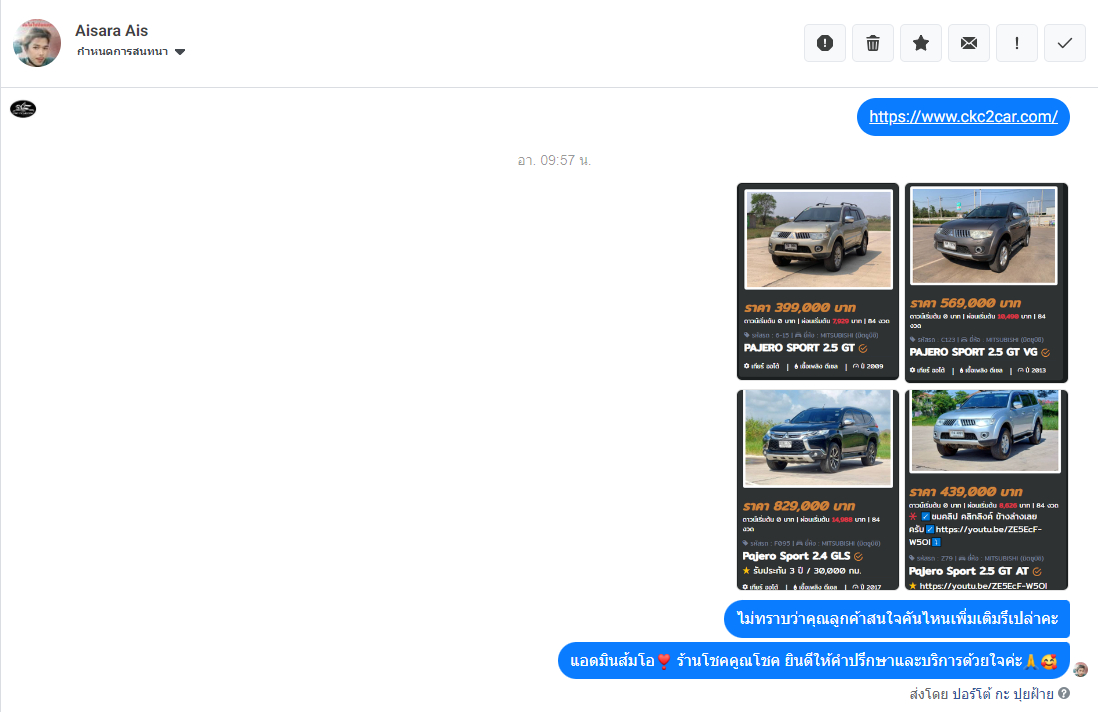Viewport: 1098px width, 712px height.
Task: Mark conversation done with checkmark icon
Action: point(1064,43)
